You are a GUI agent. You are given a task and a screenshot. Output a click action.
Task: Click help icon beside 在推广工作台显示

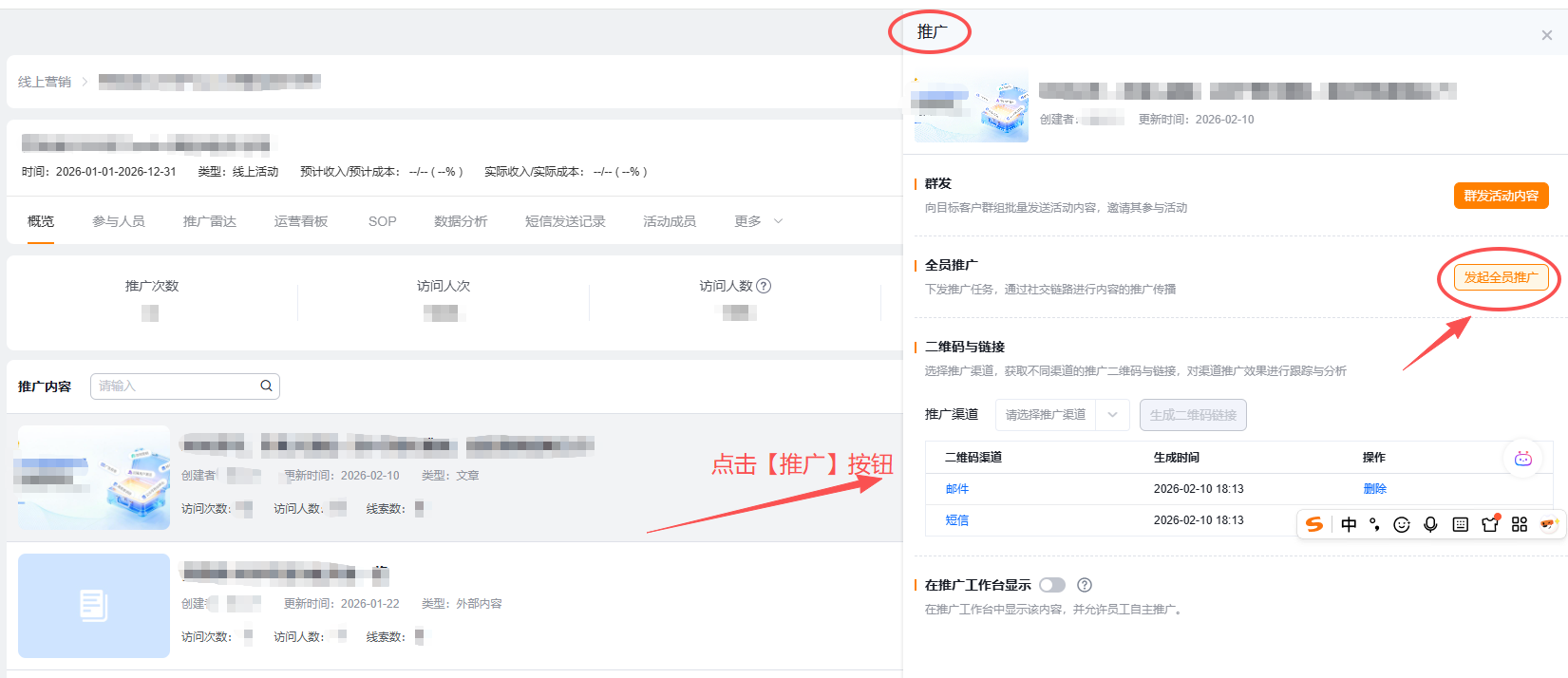pos(1085,585)
